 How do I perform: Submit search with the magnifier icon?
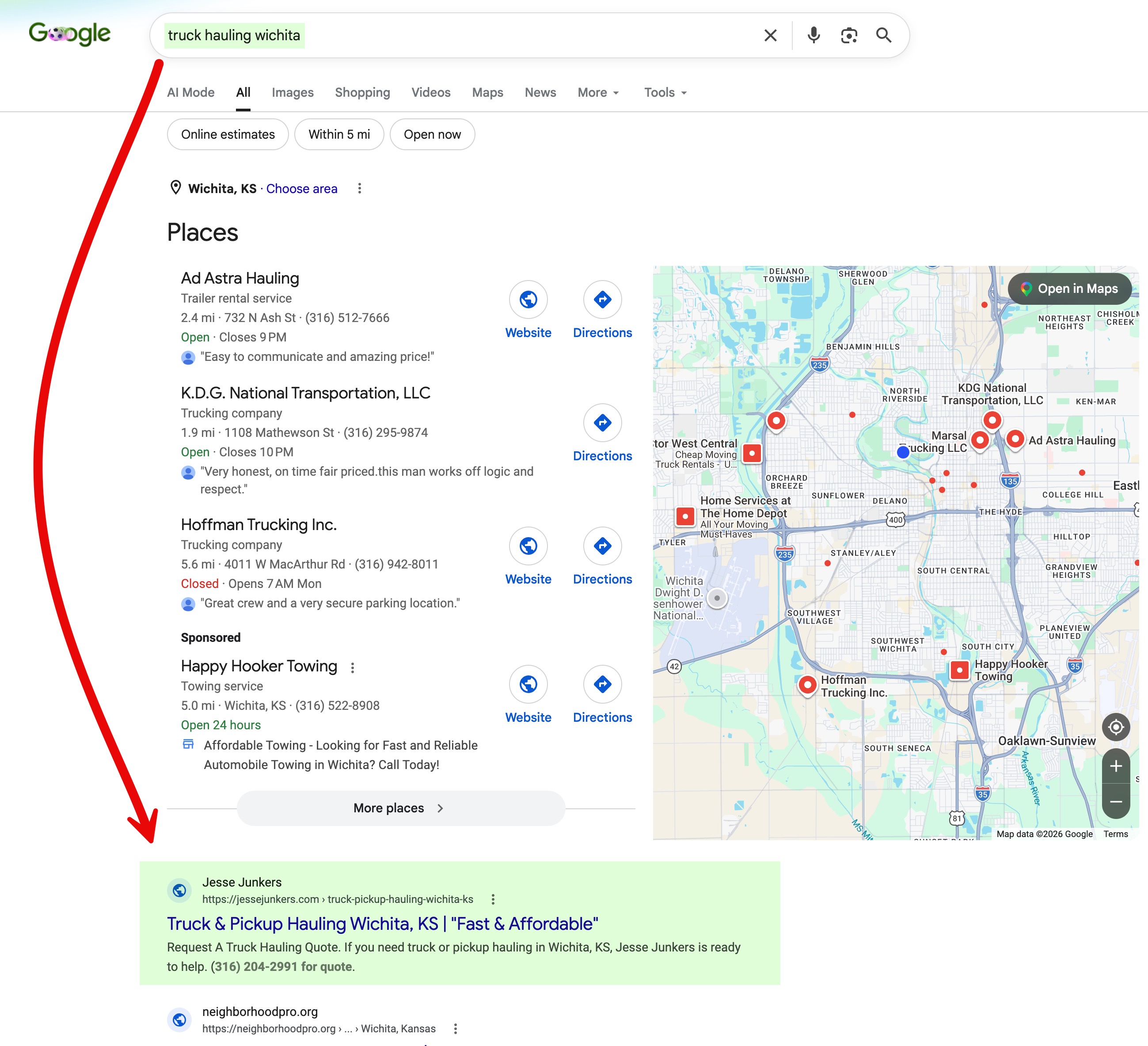point(883,35)
